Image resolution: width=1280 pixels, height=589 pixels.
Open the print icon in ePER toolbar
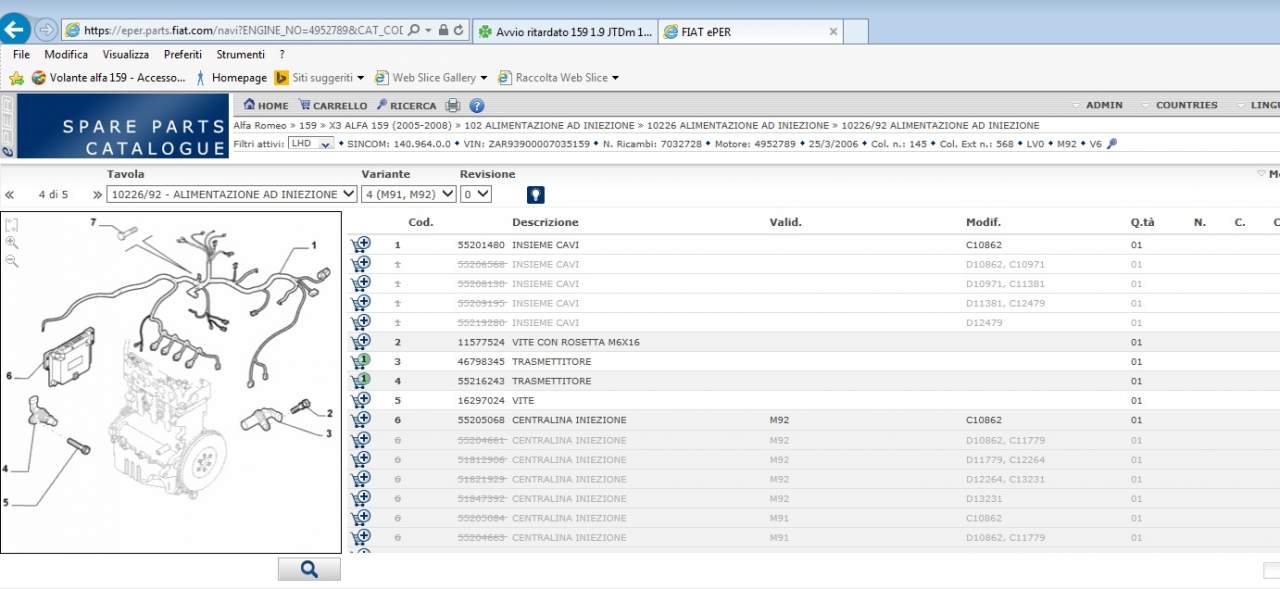453,105
